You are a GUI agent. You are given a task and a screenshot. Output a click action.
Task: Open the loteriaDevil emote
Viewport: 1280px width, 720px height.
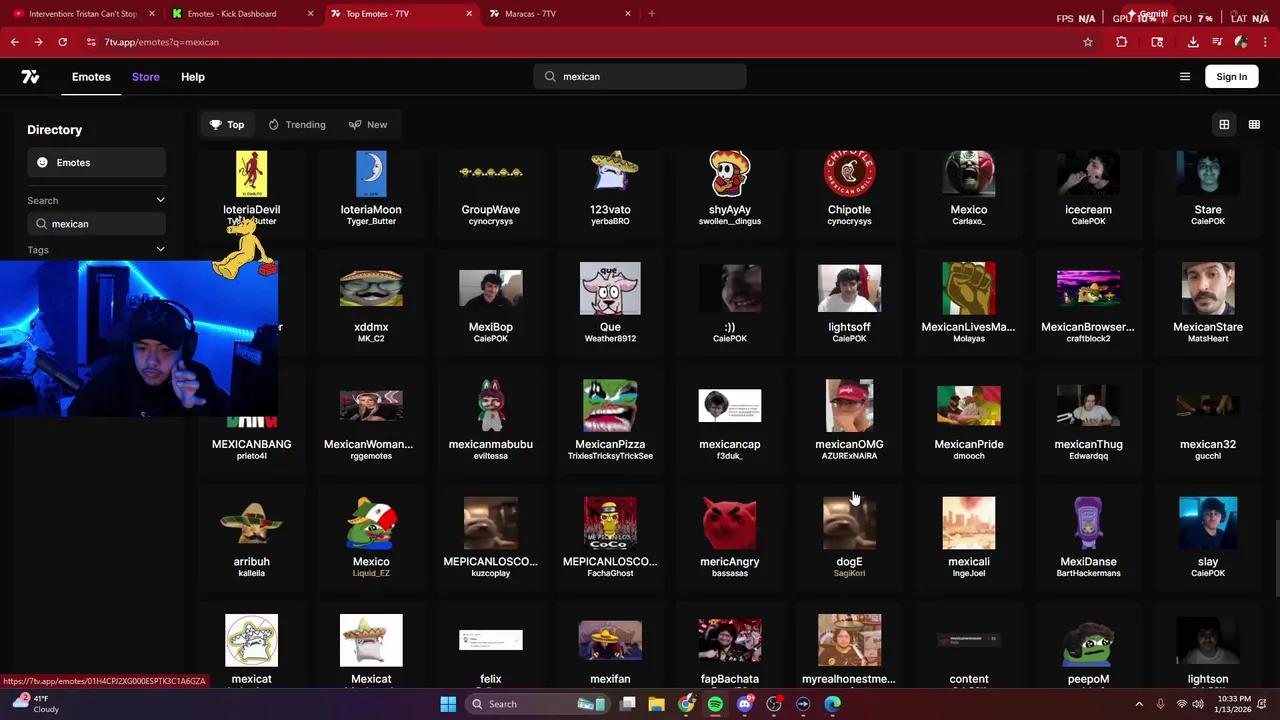click(251, 187)
